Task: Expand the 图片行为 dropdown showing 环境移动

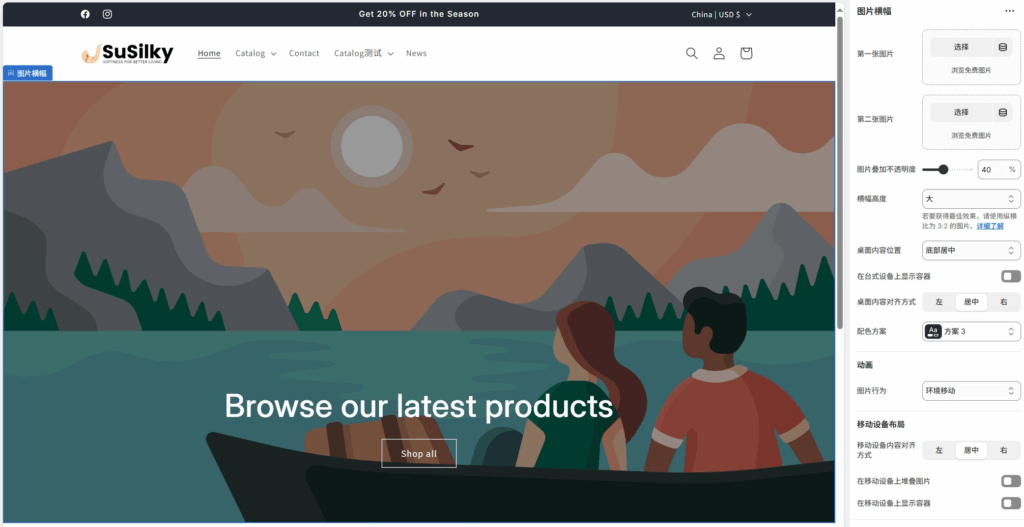Action: point(970,390)
